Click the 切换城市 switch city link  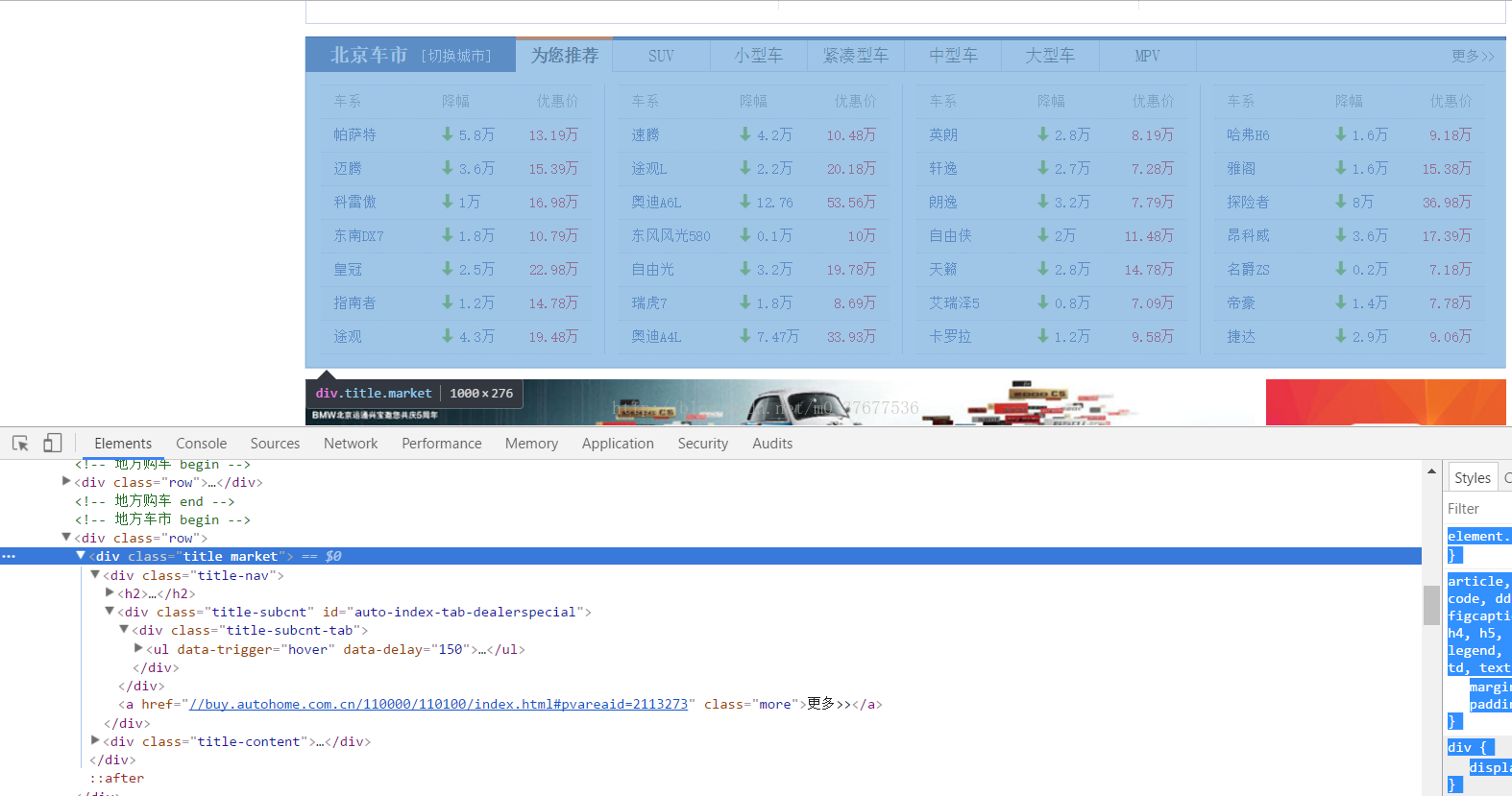click(x=456, y=56)
